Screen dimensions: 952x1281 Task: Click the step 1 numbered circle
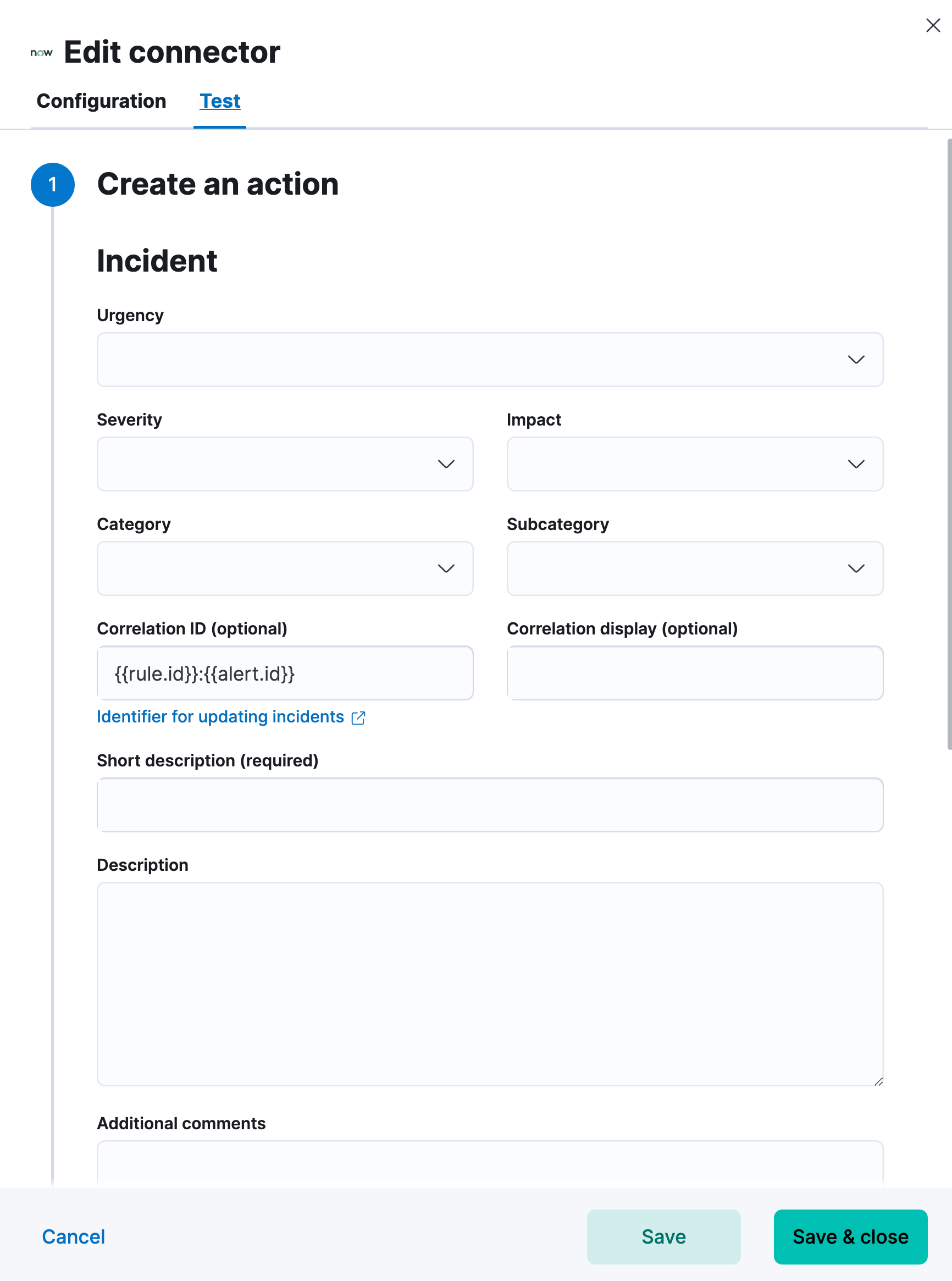tap(53, 184)
